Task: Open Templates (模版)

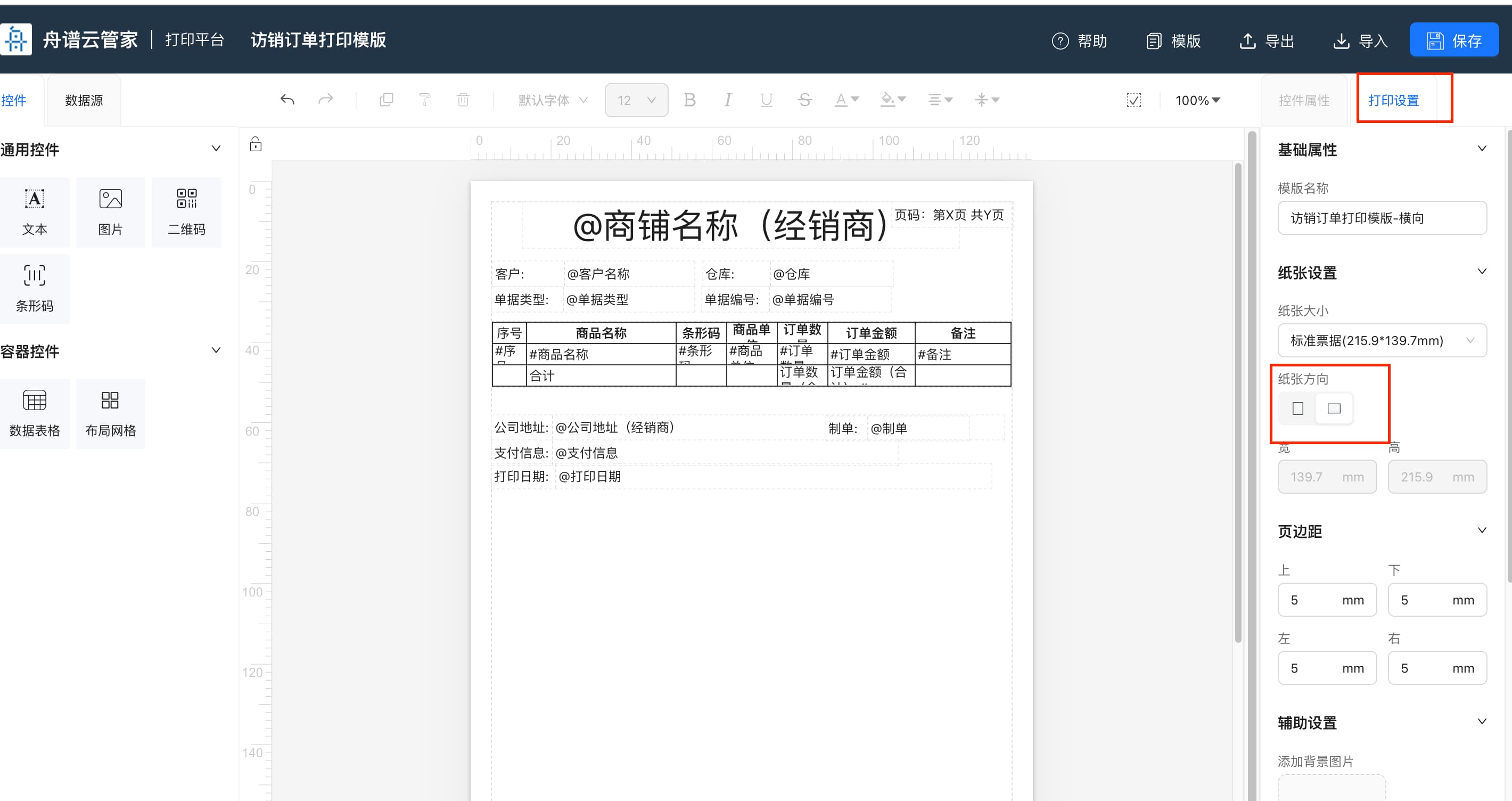Action: coord(1173,41)
